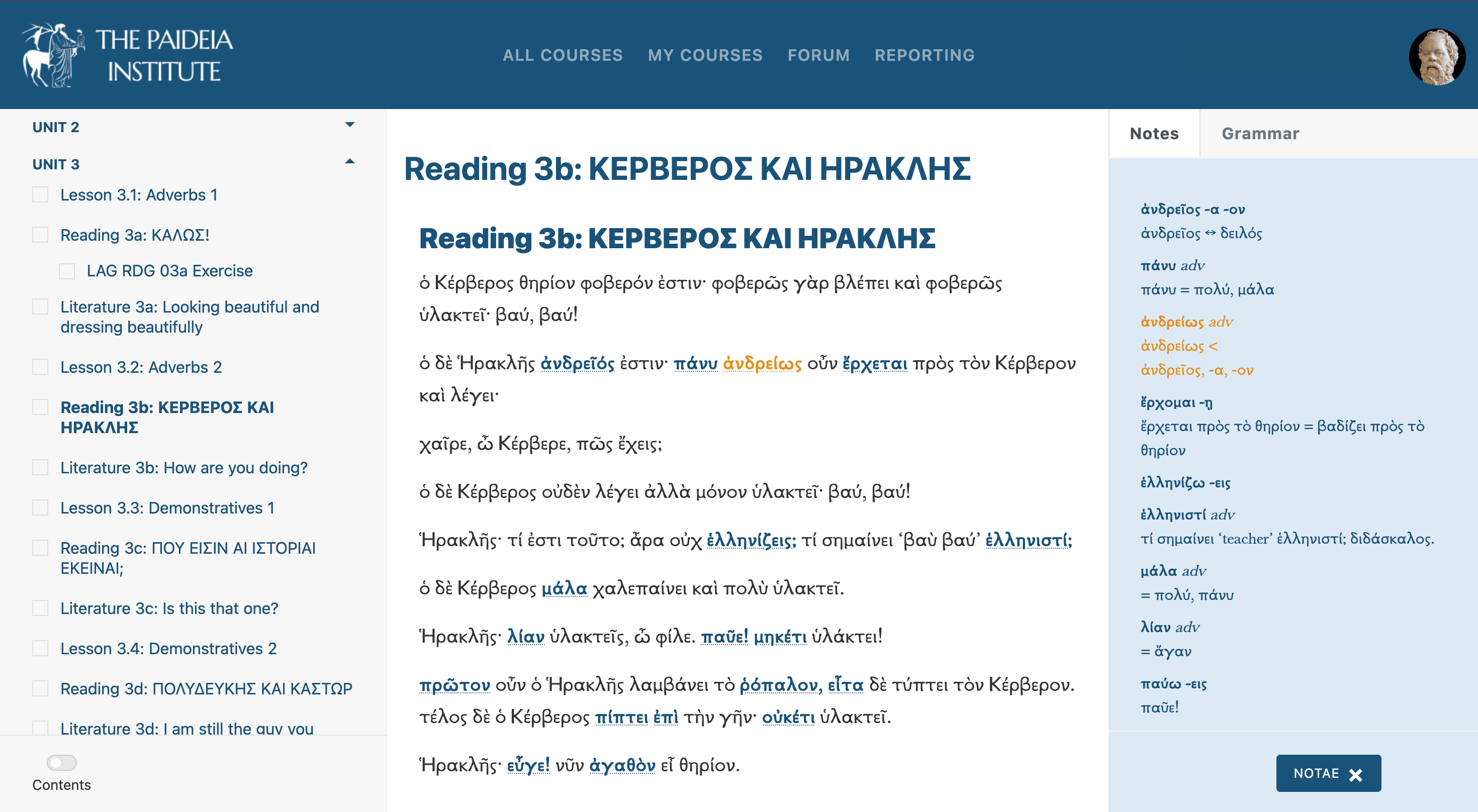Expand the UNIT 2 section
This screenshot has height=812, width=1478.
350,124
